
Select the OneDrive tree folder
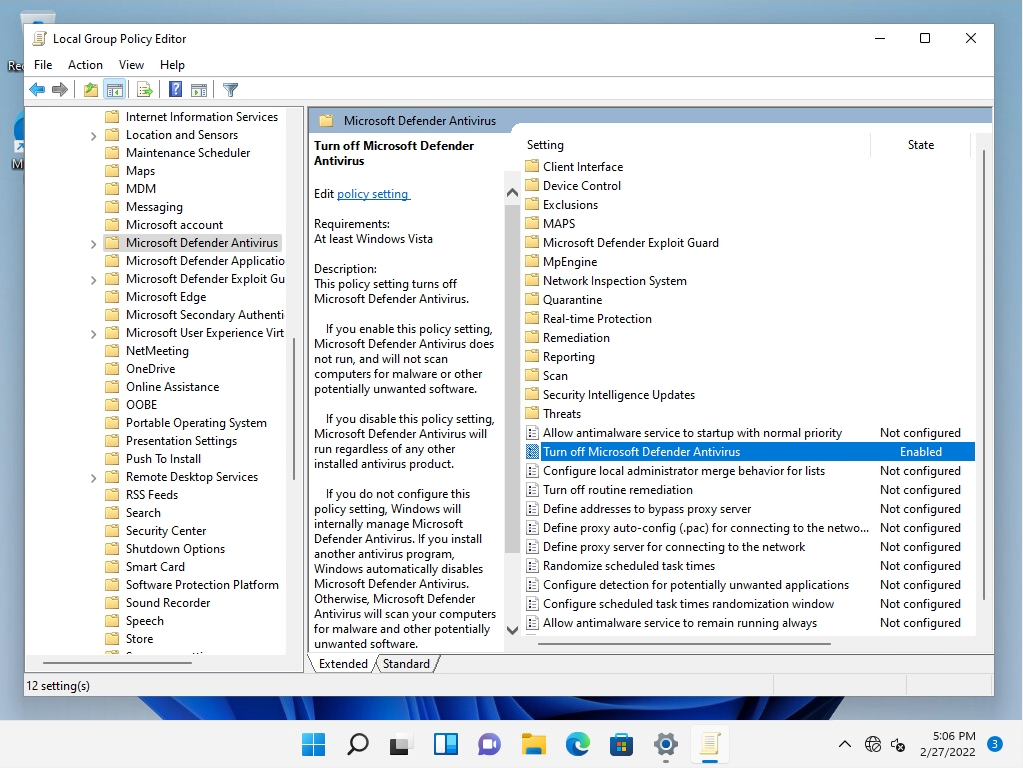(x=151, y=369)
